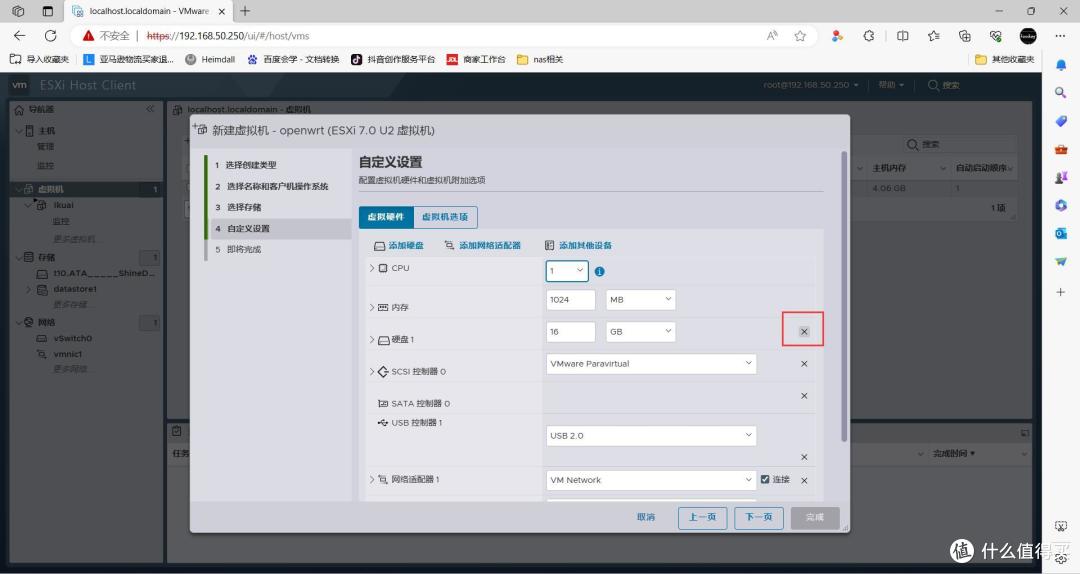Screen dimensions: 1080x574
Task: Expand the 内存 memory settings row
Action: pyautogui.click(x=372, y=307)
